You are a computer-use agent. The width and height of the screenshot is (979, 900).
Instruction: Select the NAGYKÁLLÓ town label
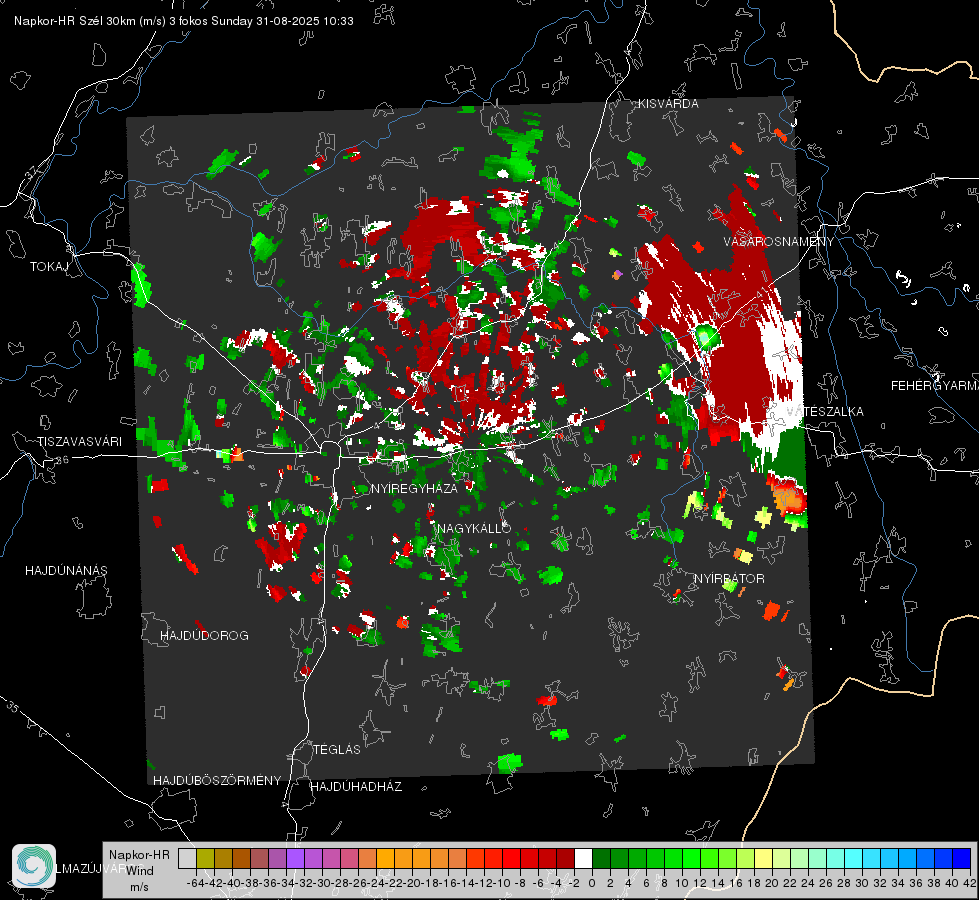pyautogui.click(x=474, y=528)
